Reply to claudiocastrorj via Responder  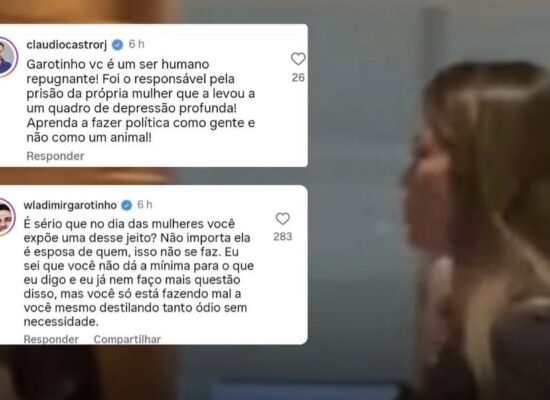(x=55, y=156)
